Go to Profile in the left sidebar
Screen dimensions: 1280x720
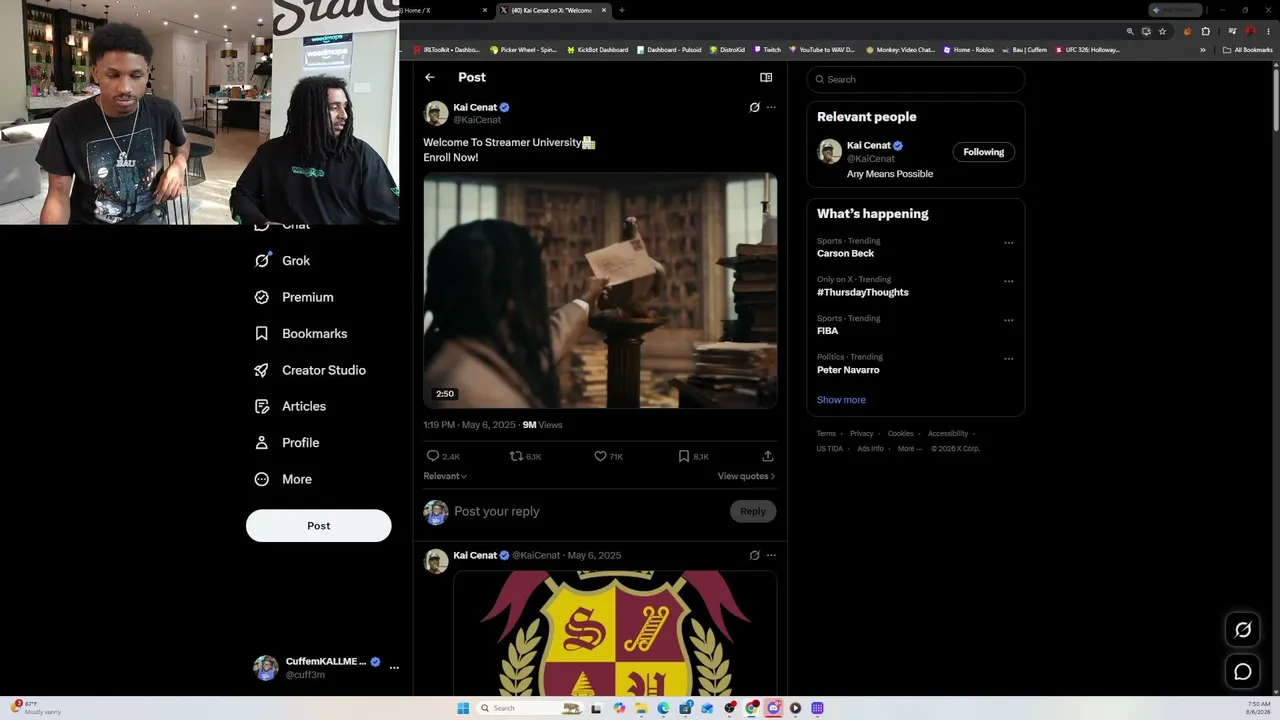coord(287,443)
